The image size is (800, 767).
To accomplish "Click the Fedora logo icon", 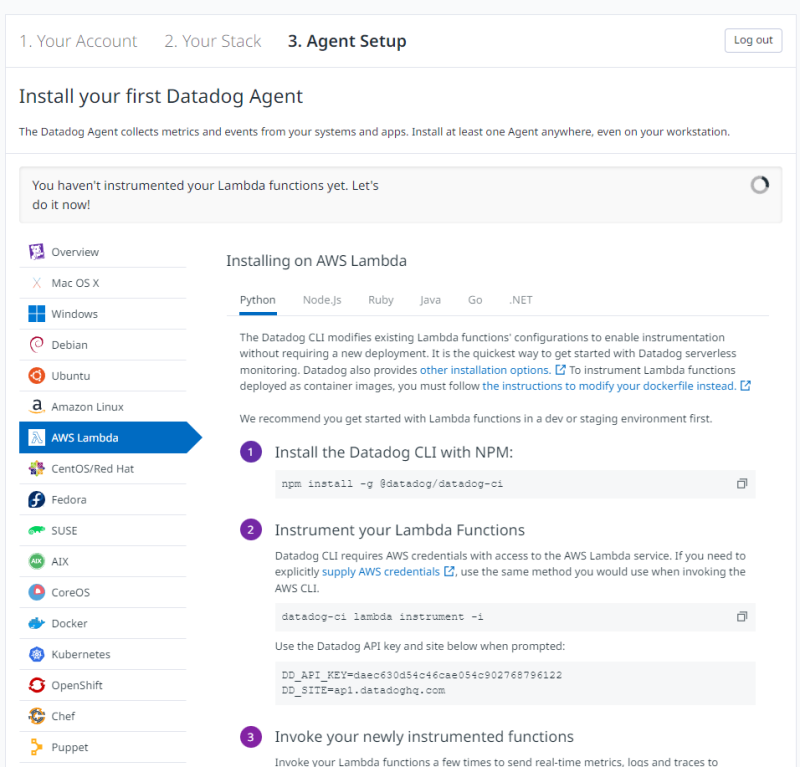I will coord(37,499).
